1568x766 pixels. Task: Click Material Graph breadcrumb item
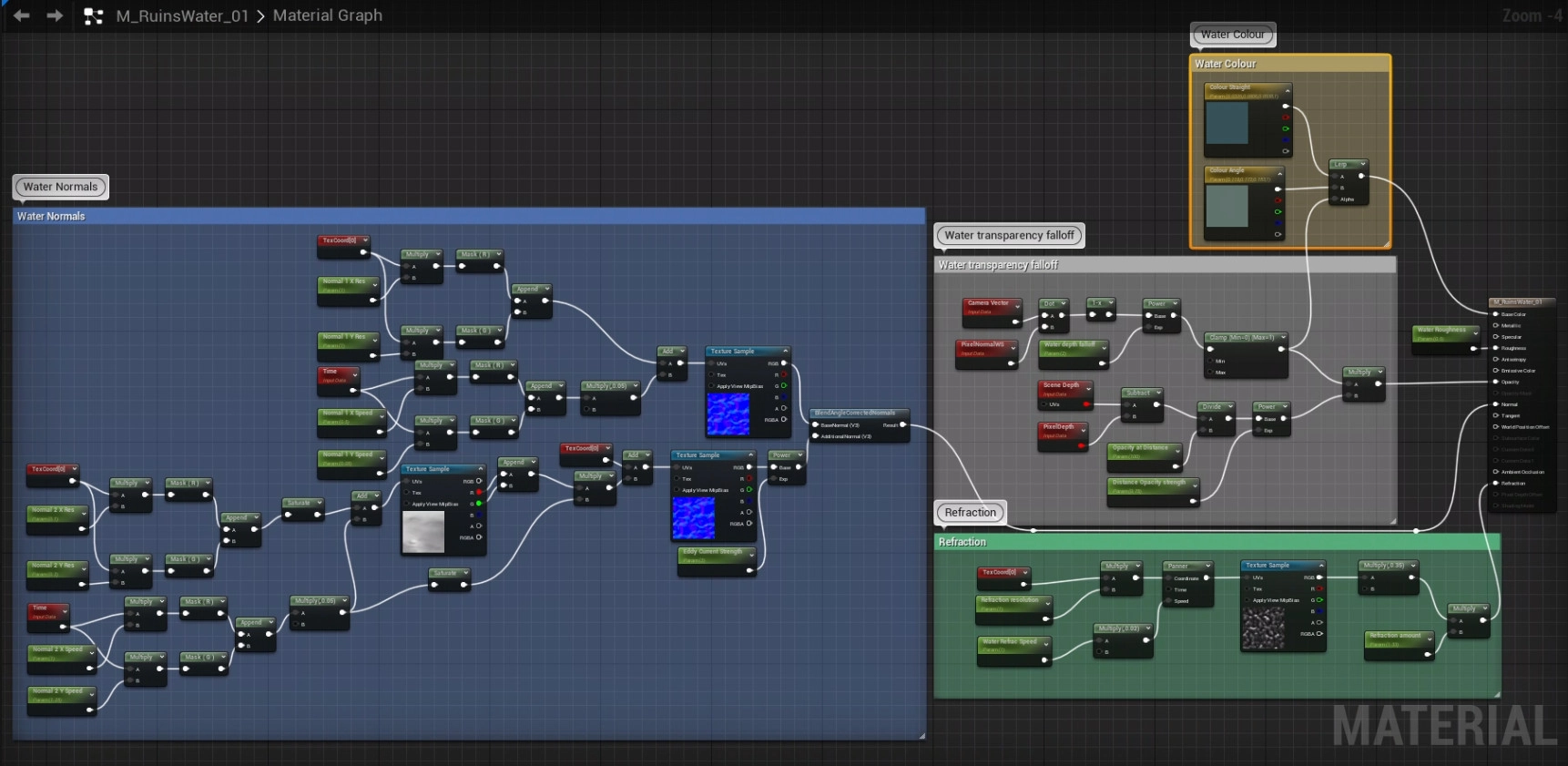coord(328,15)
